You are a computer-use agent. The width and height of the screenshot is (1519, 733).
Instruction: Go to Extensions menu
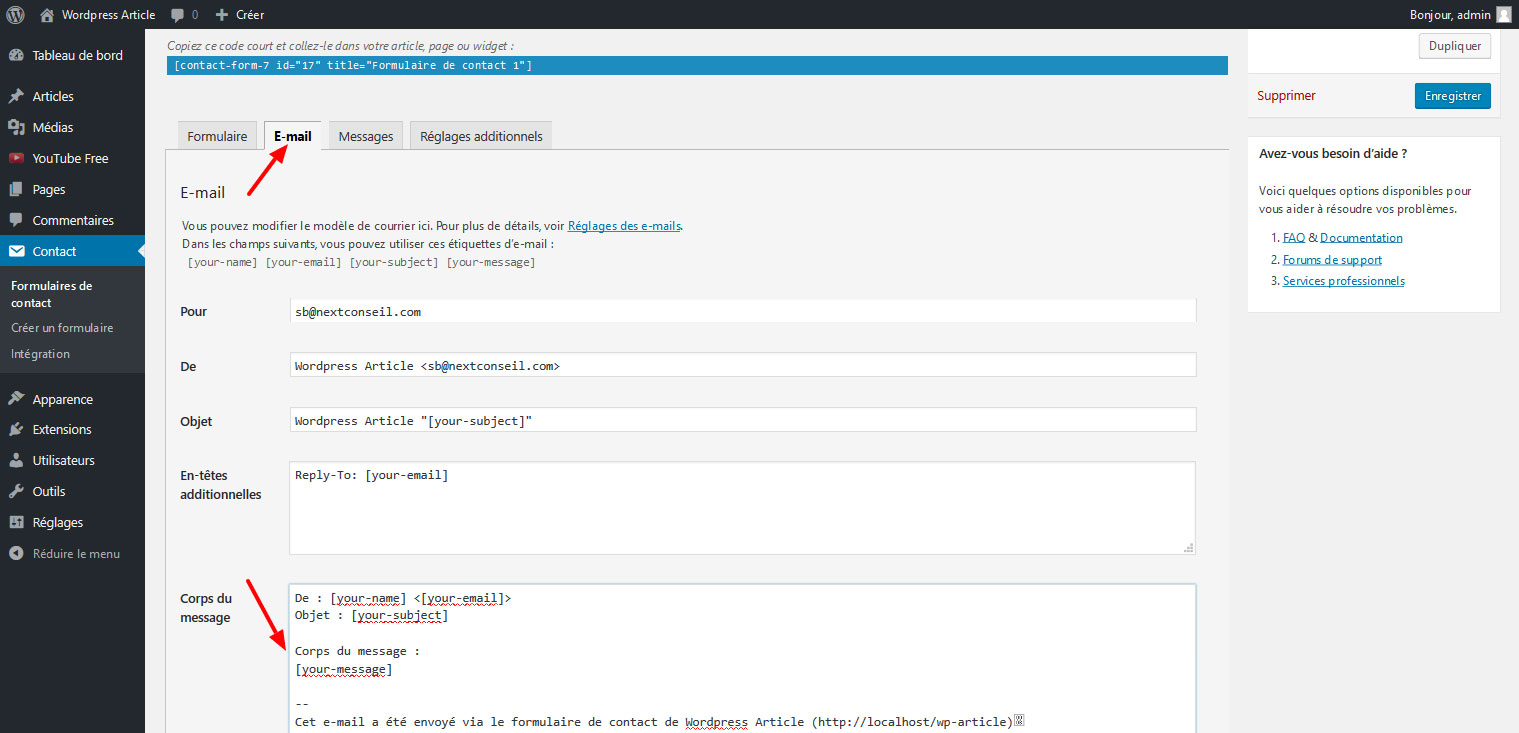62,429
